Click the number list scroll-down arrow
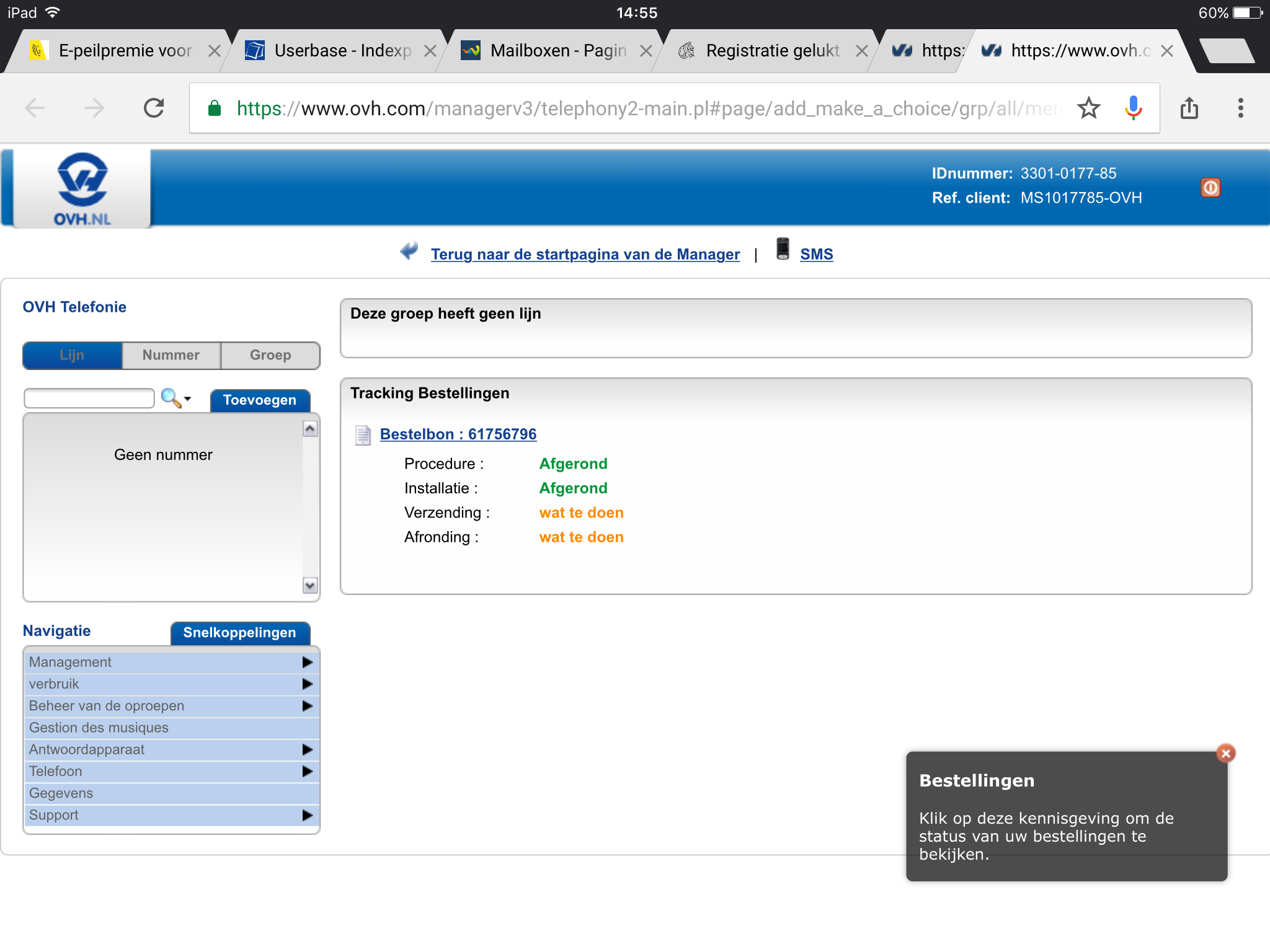The image size is (1270, 952). (310, 585)
